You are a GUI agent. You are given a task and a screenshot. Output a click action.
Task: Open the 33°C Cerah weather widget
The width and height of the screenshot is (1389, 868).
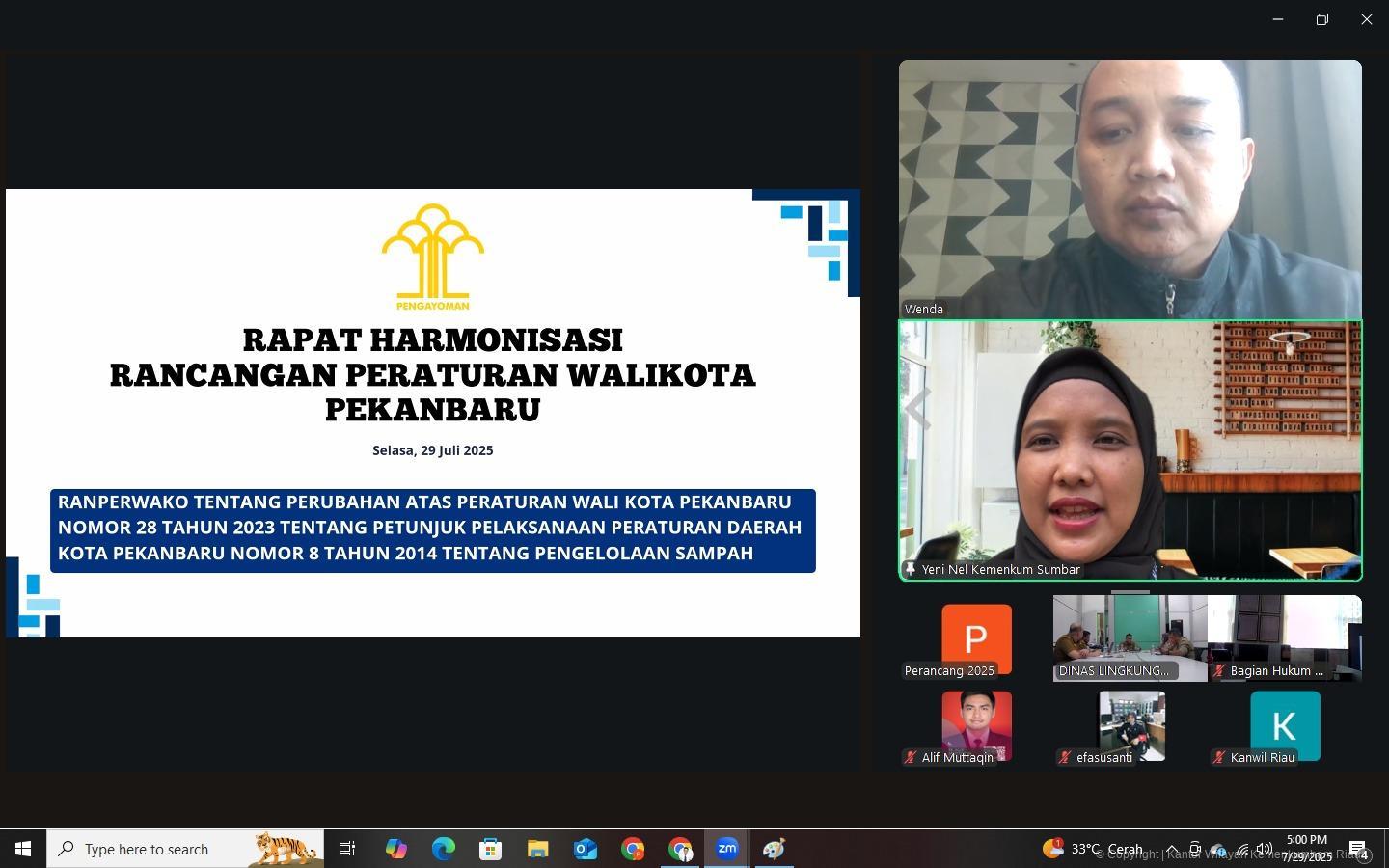point(1093,849)
